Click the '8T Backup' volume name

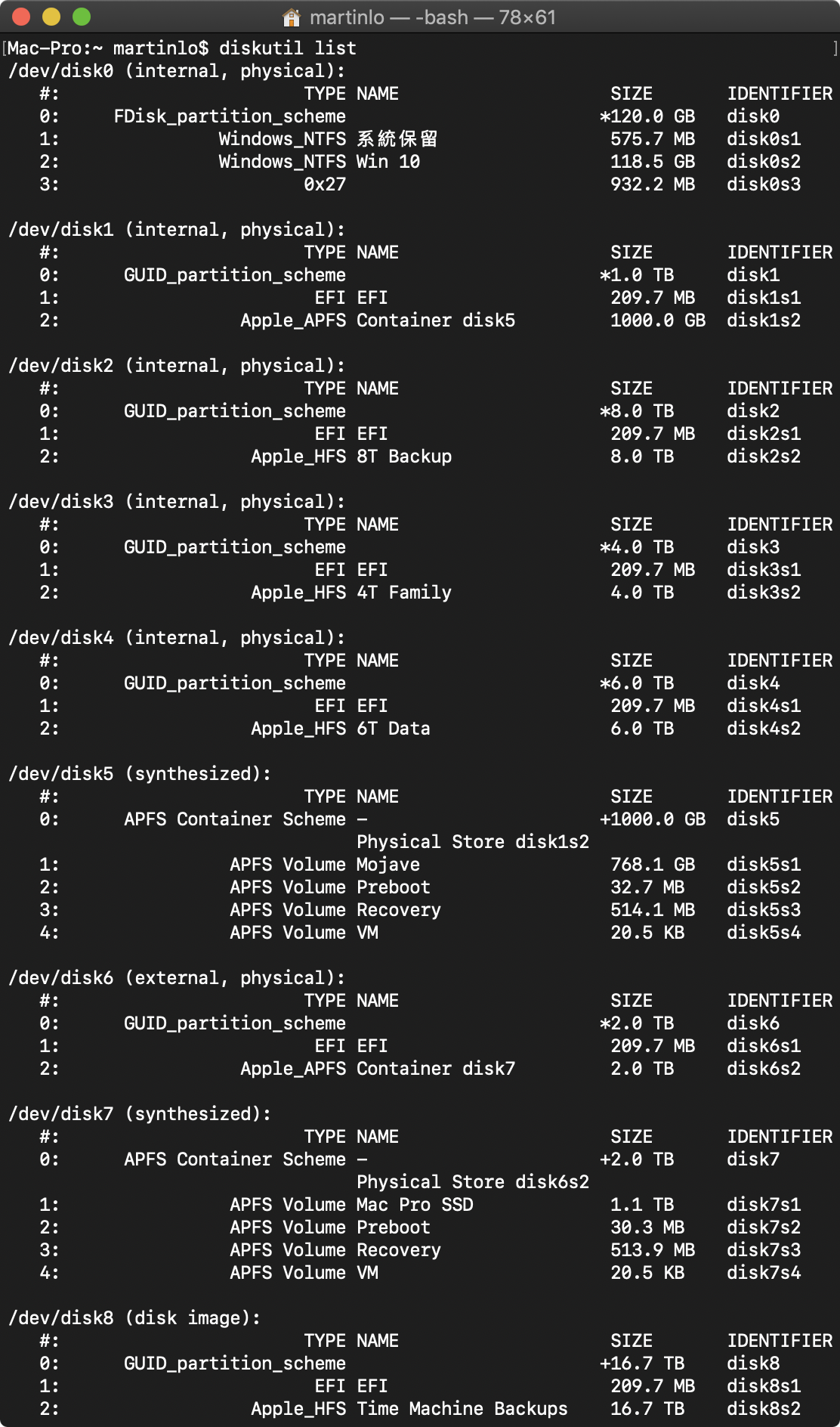[x=404, y=457]
